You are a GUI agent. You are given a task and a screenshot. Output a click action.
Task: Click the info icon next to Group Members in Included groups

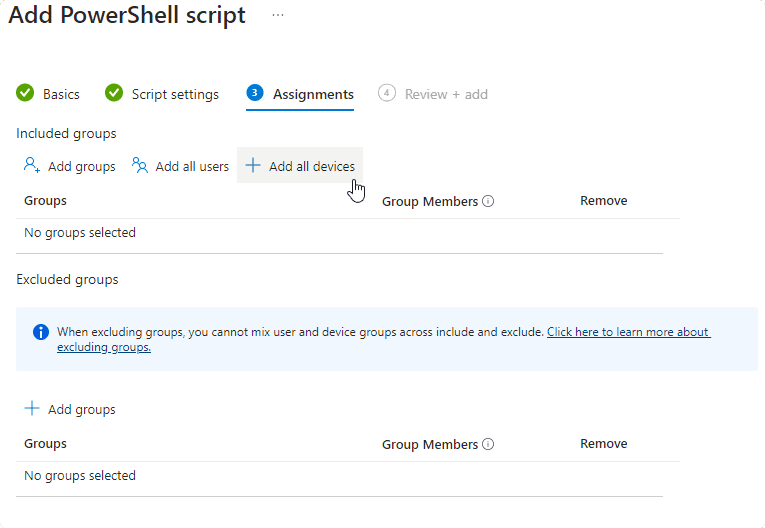pyautogui.click(x=488, y=201)
